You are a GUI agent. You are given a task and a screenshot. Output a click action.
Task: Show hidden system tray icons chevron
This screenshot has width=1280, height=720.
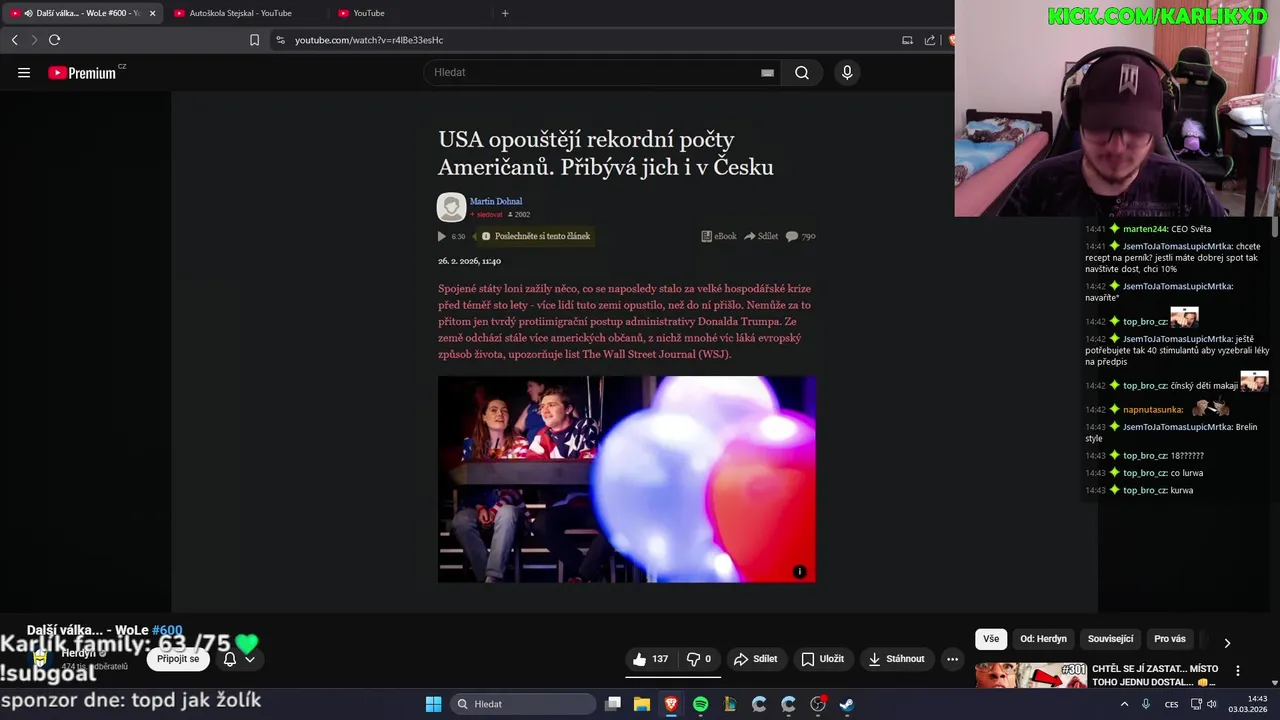click(x=1124, y=704)
